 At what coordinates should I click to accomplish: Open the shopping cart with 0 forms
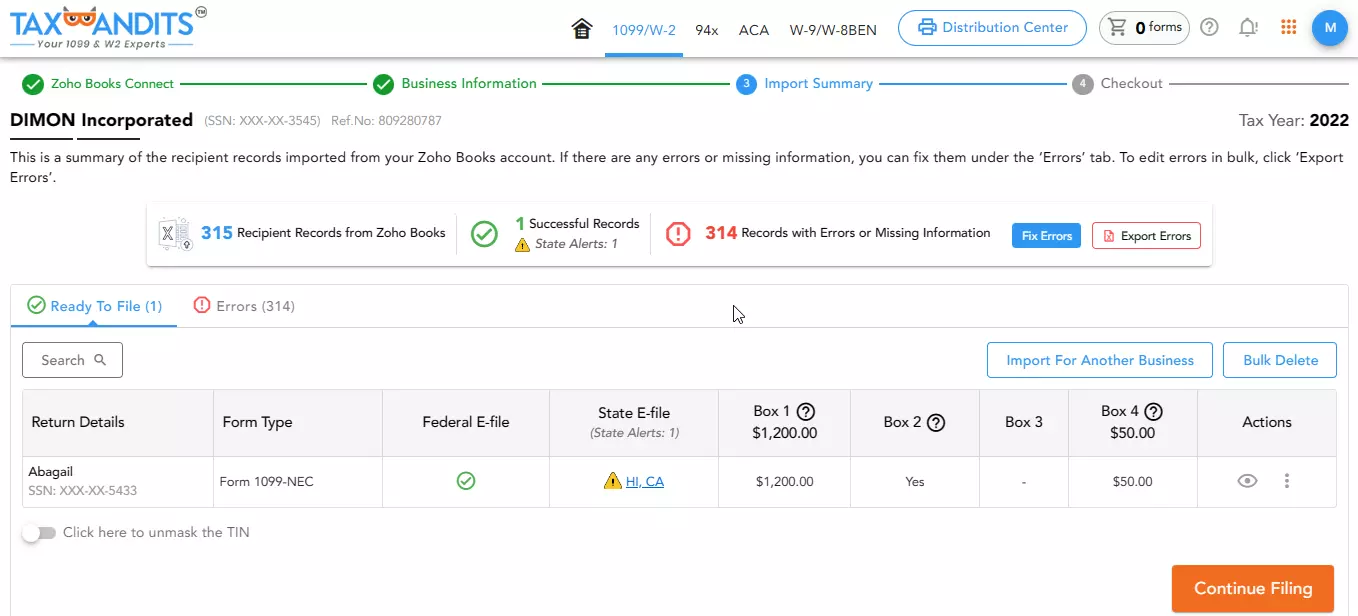tap(1144, 28)
